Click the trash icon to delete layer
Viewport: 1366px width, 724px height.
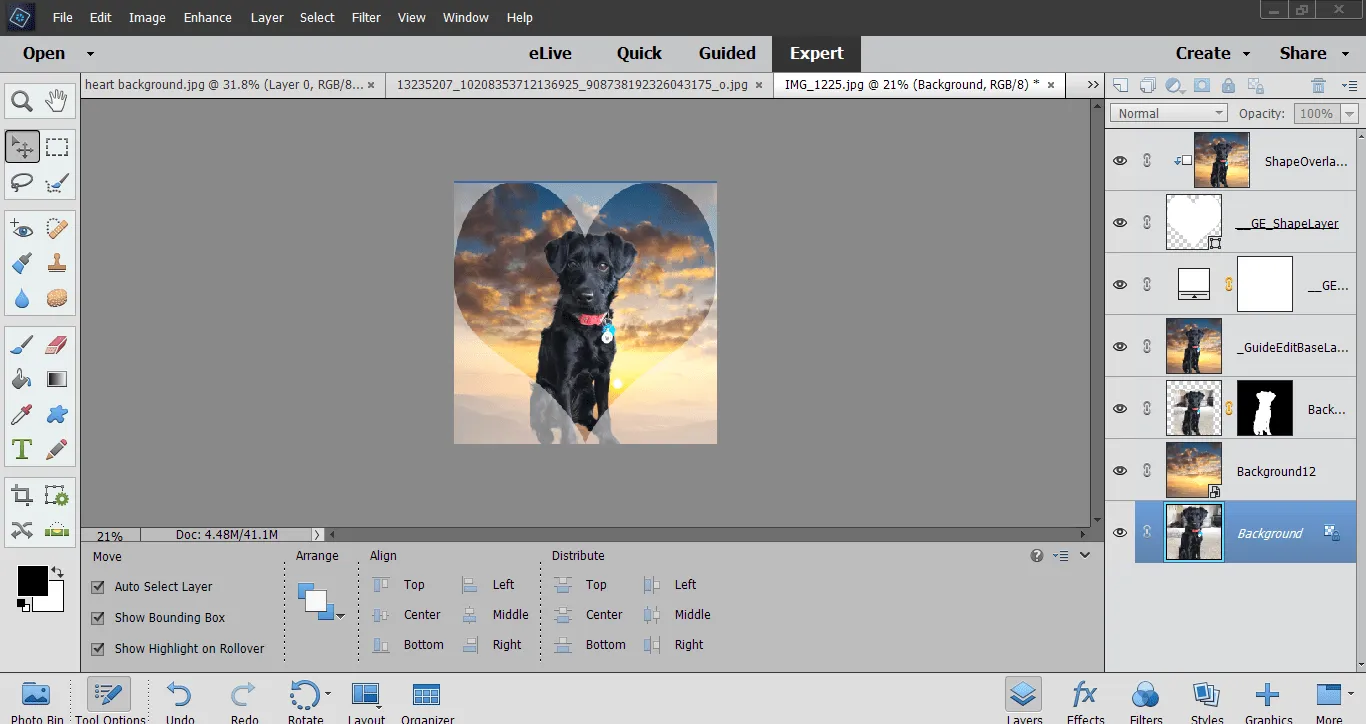(1319, 86)
